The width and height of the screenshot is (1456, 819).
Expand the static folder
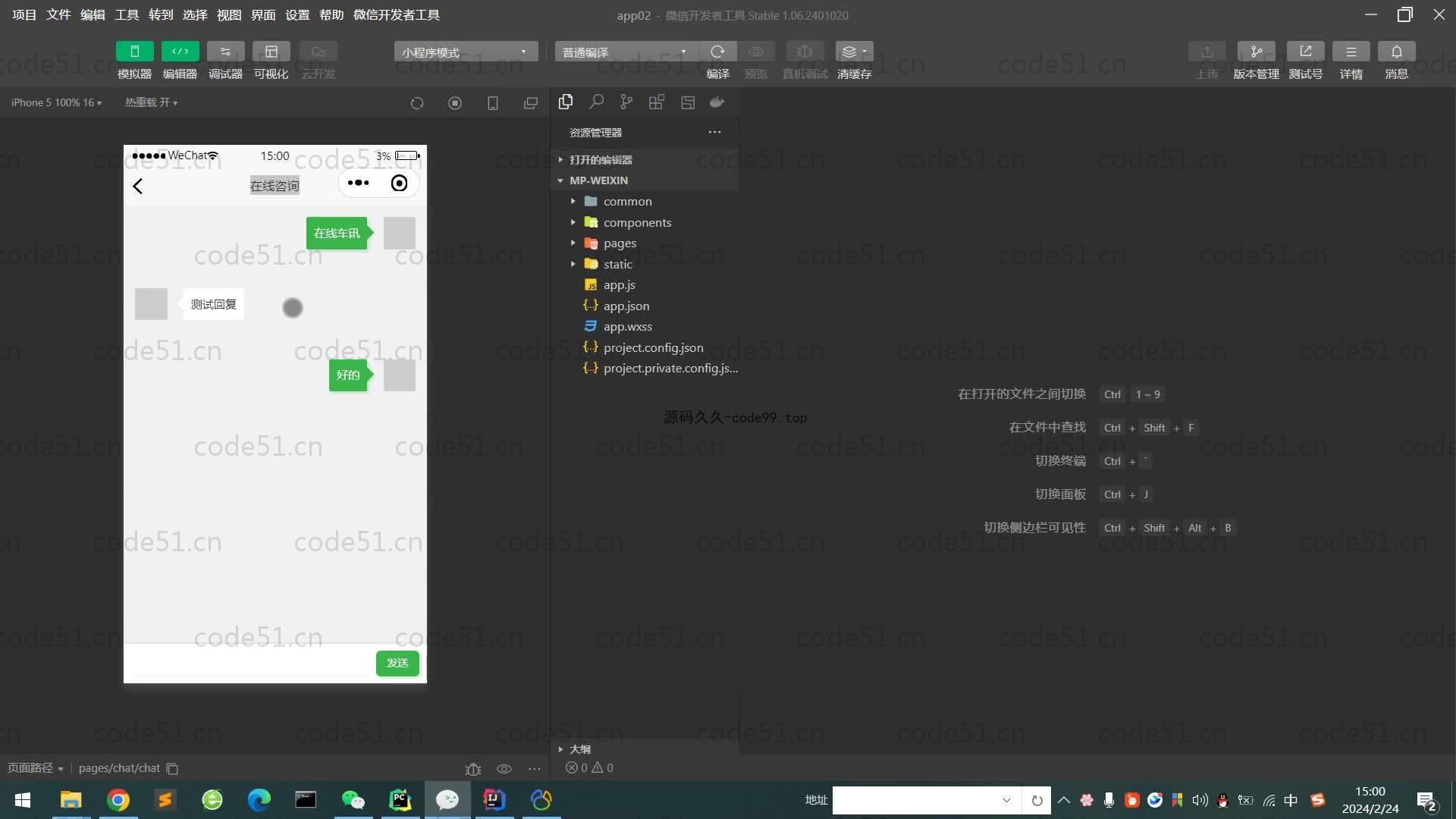645,264
